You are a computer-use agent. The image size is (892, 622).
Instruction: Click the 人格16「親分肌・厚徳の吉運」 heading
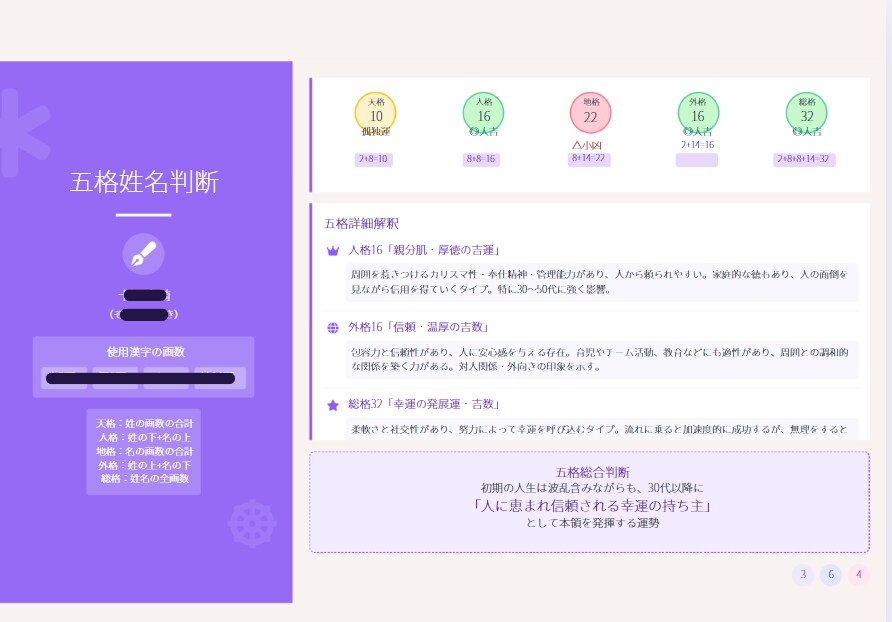tap(424, 250)
